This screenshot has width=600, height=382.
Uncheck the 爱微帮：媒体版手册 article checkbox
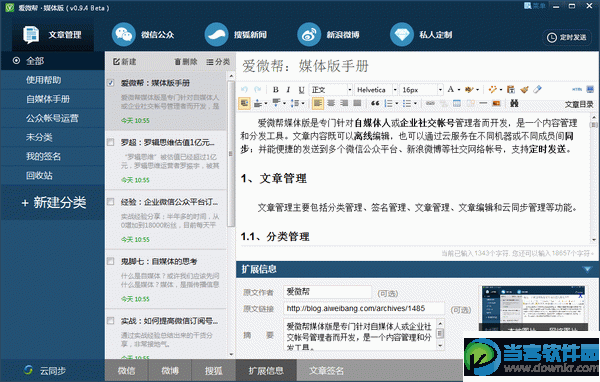point(111,83)
